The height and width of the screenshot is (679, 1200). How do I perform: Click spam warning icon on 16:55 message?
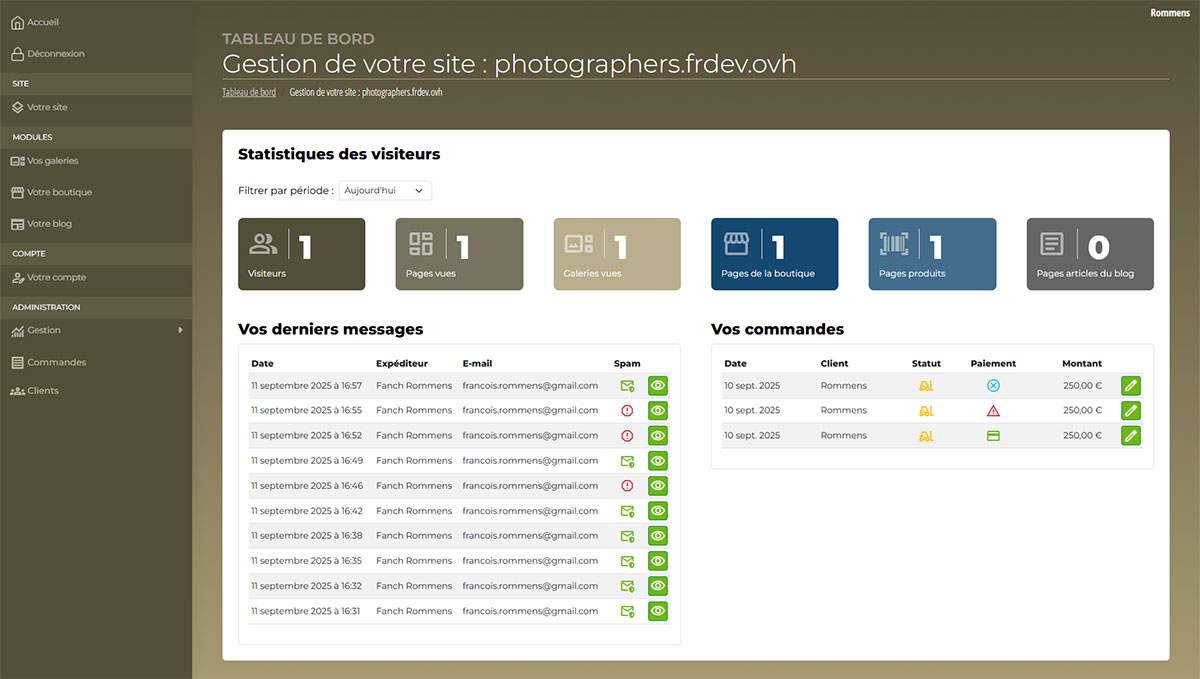tap(627, 410)
